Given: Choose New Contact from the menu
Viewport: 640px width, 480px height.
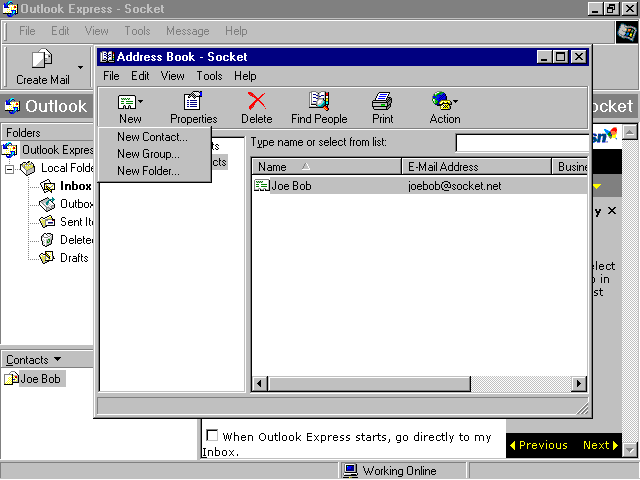Looking at the screenshot, I should 152,137.
